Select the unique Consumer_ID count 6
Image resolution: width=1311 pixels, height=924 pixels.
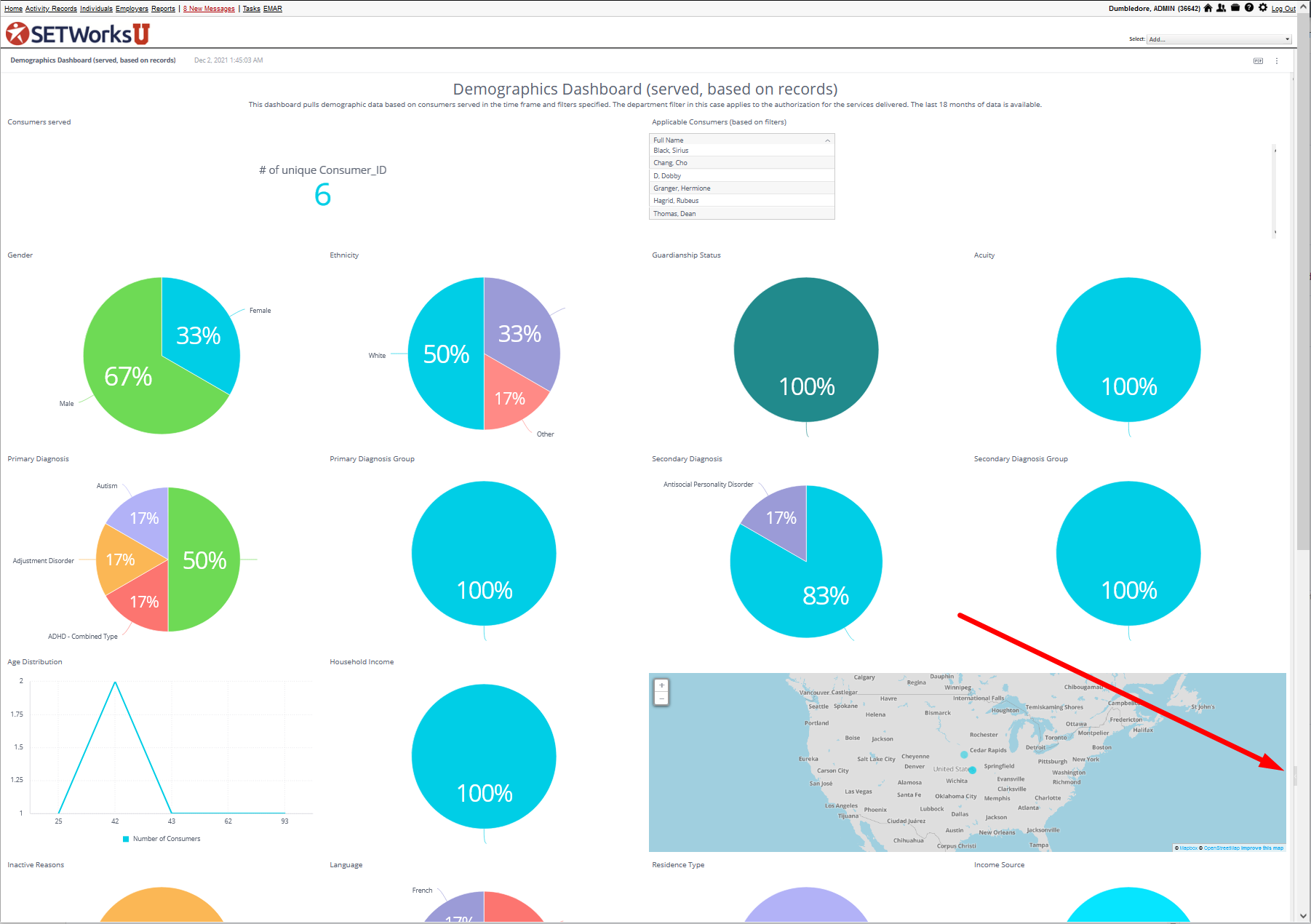322,195
